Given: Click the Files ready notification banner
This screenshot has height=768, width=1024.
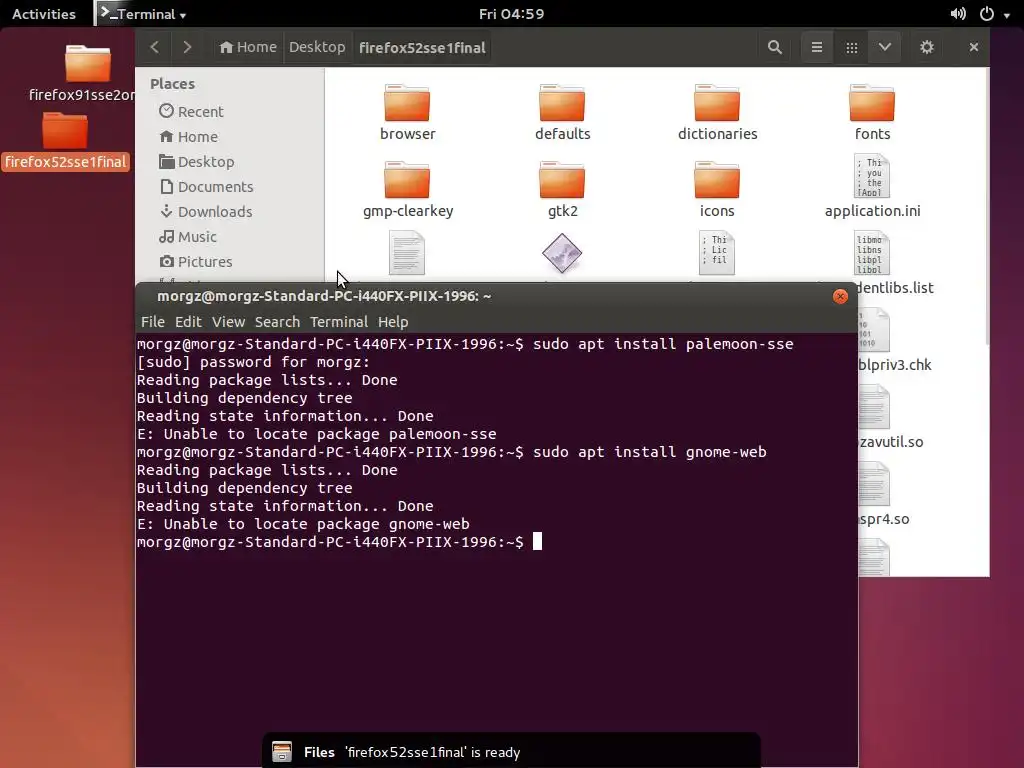Looking at the screenshot, I should tap(511, 752).
